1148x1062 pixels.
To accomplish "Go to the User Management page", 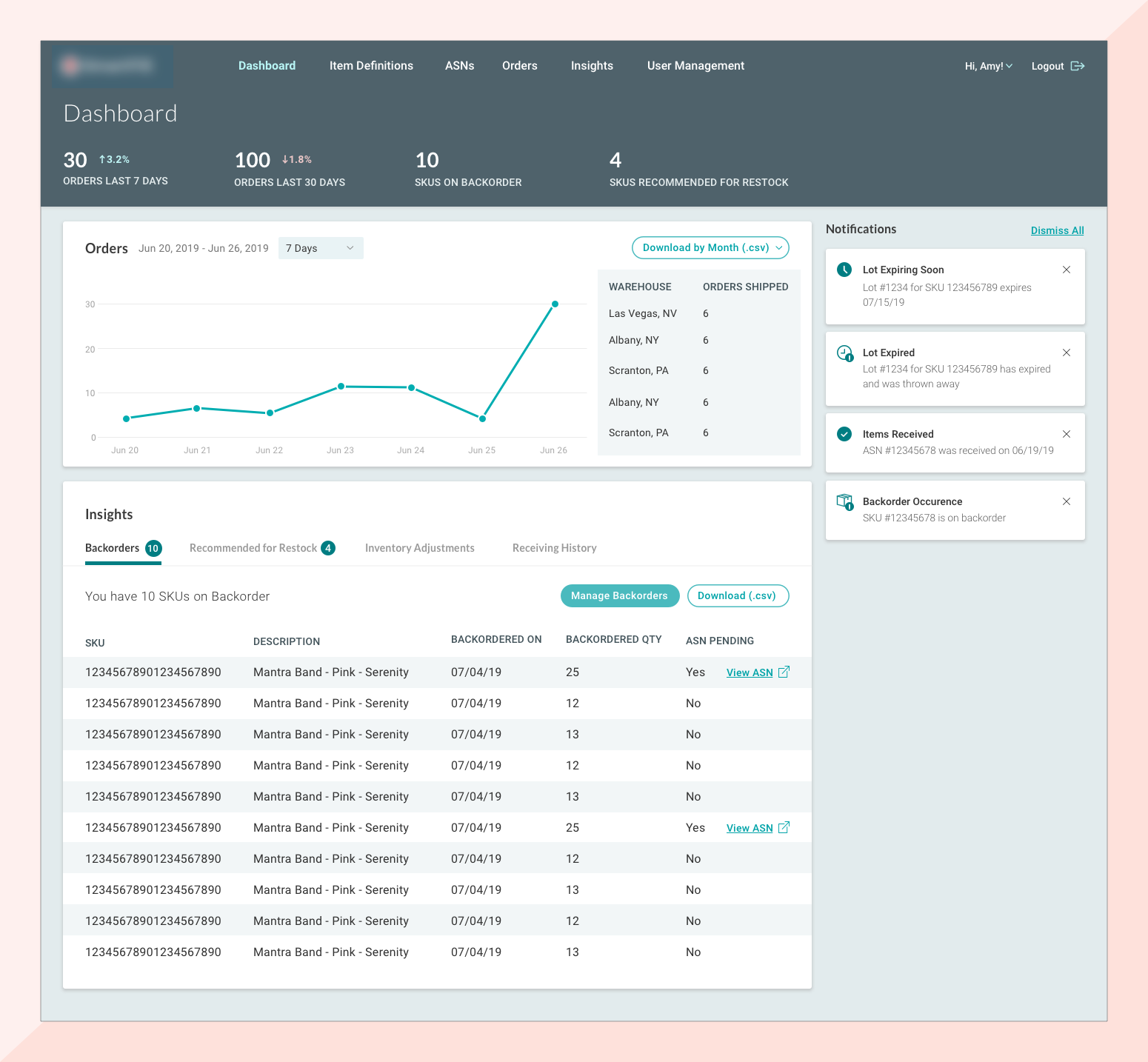I will 695,66.
